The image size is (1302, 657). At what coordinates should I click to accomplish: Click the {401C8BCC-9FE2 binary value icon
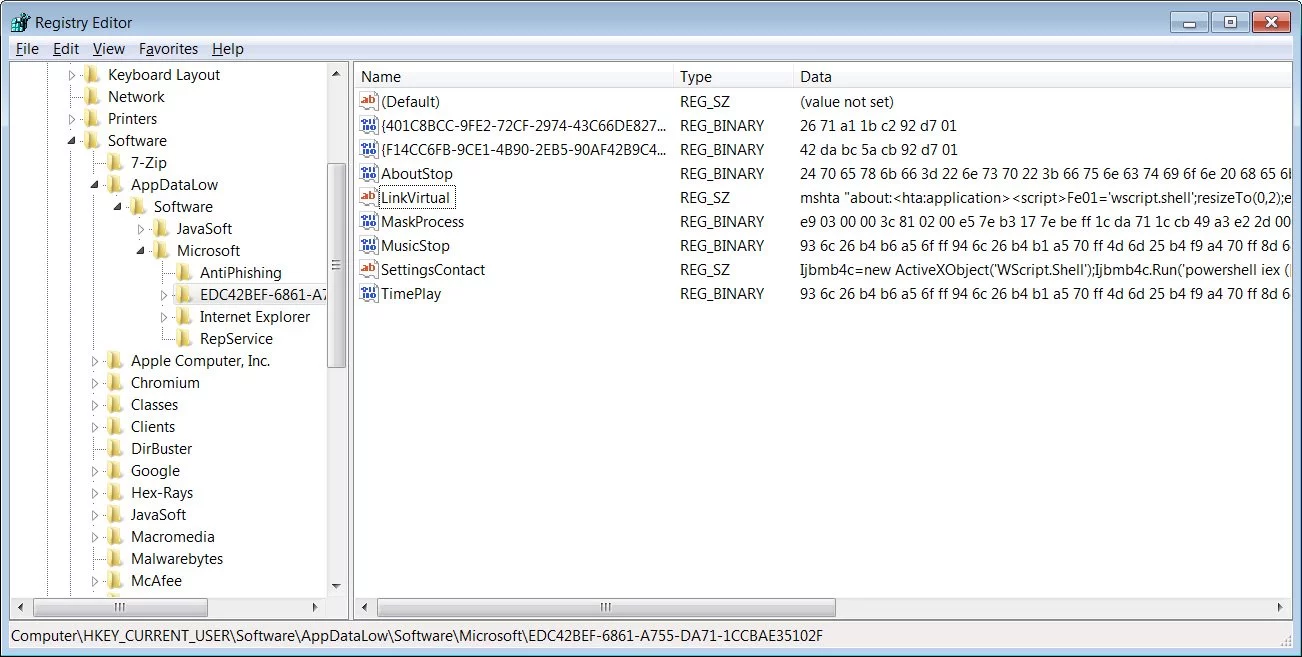coord(369,126)
